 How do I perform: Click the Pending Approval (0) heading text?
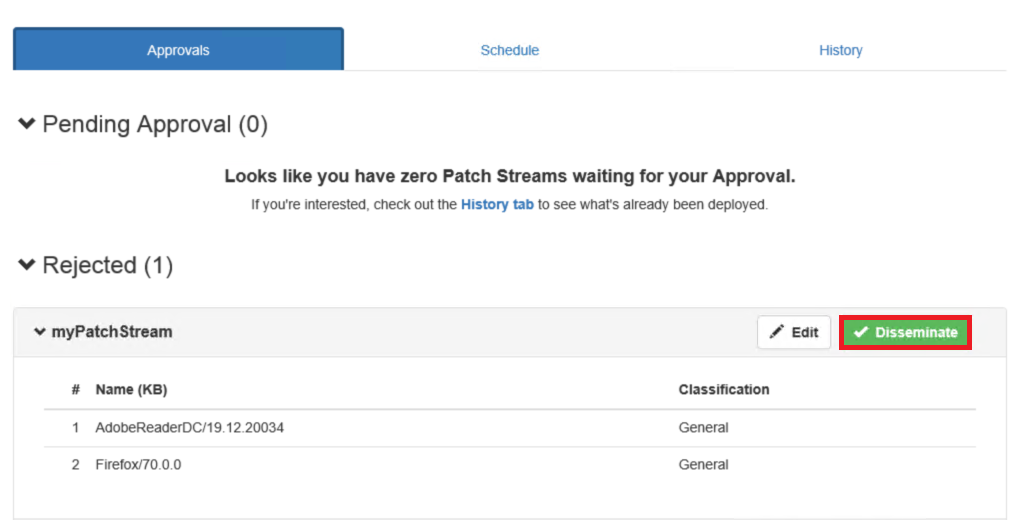coord(155,124)
